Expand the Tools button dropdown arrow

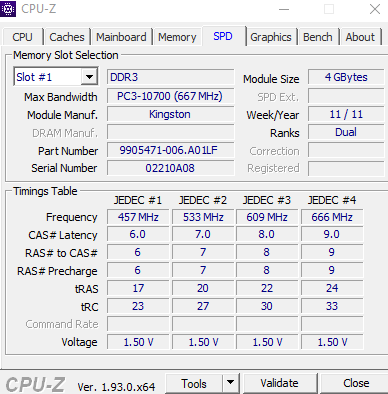click(x=231, y=383)
